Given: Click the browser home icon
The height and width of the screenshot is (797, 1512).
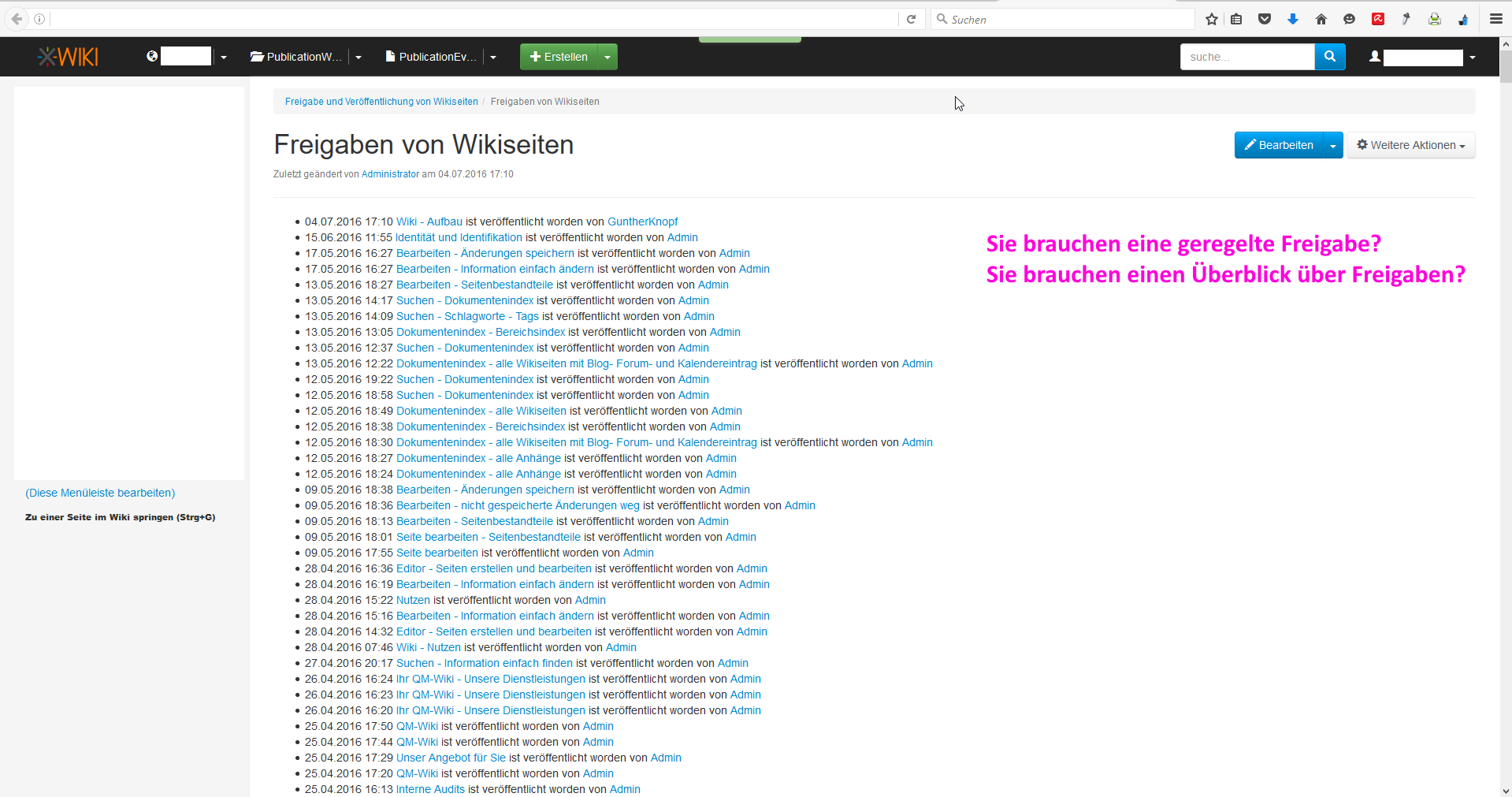Looking at the screenshot, I should click(x=1321, y=20).
